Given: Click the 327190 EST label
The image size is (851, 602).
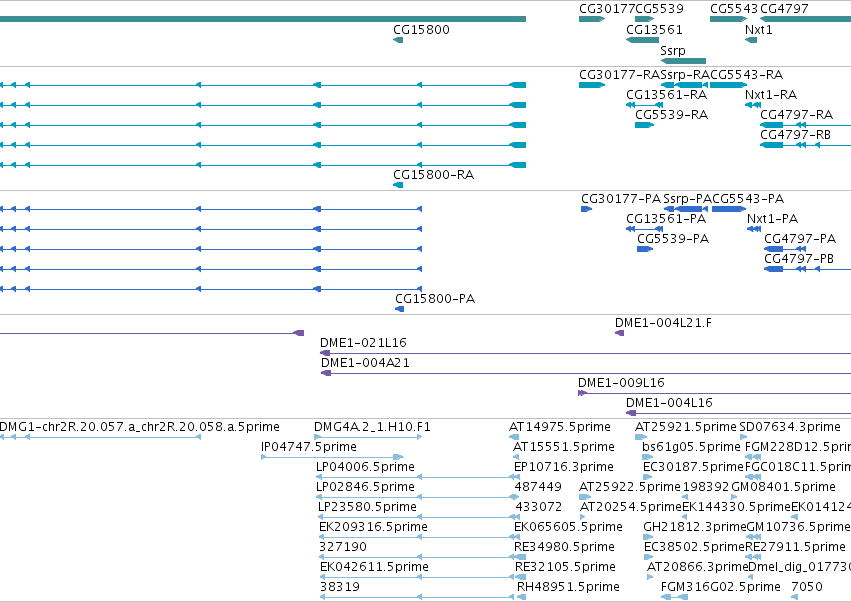Looking at the screenshot, I should coord(343,547).
